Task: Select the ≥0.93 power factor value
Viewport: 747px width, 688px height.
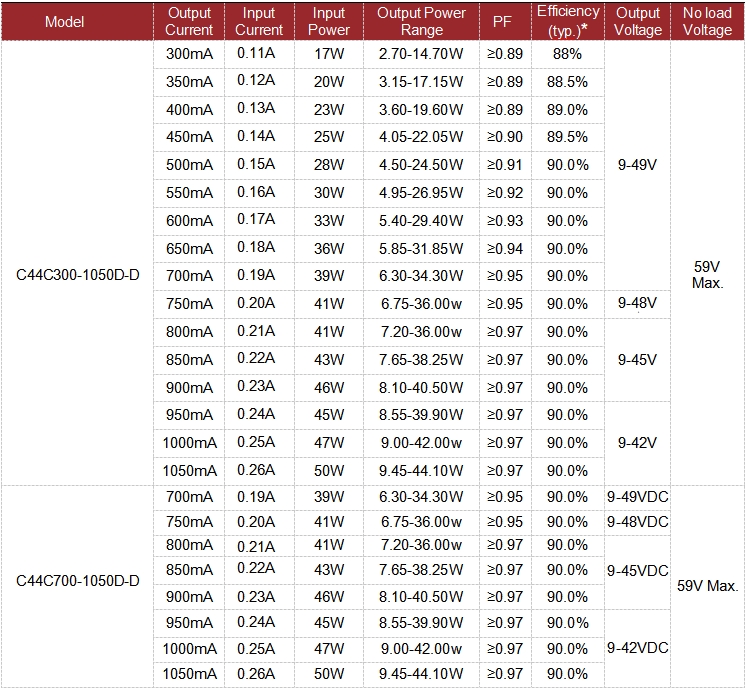Action: [x=505, y=221]
